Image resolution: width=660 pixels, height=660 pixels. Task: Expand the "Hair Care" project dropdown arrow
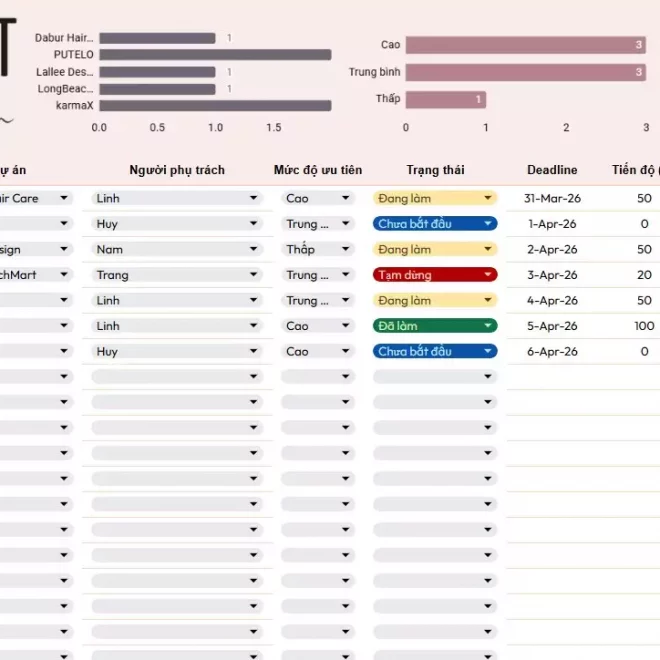point(64,198)
